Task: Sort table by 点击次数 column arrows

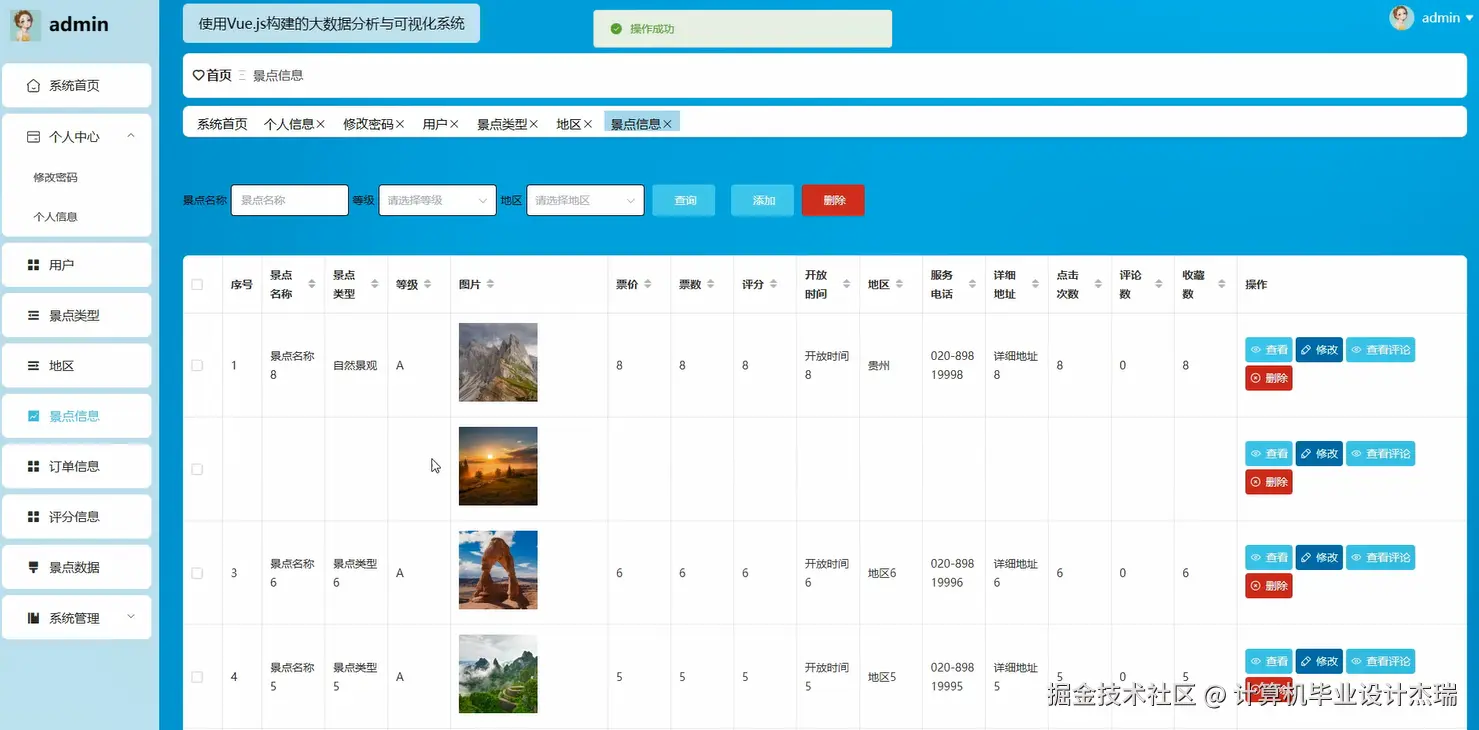Action: pos(1096,285)
